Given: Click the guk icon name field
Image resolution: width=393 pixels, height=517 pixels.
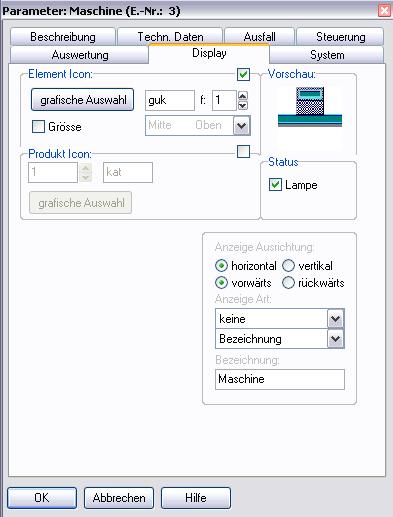Looking at the screenshot, I should pos(170,100).
